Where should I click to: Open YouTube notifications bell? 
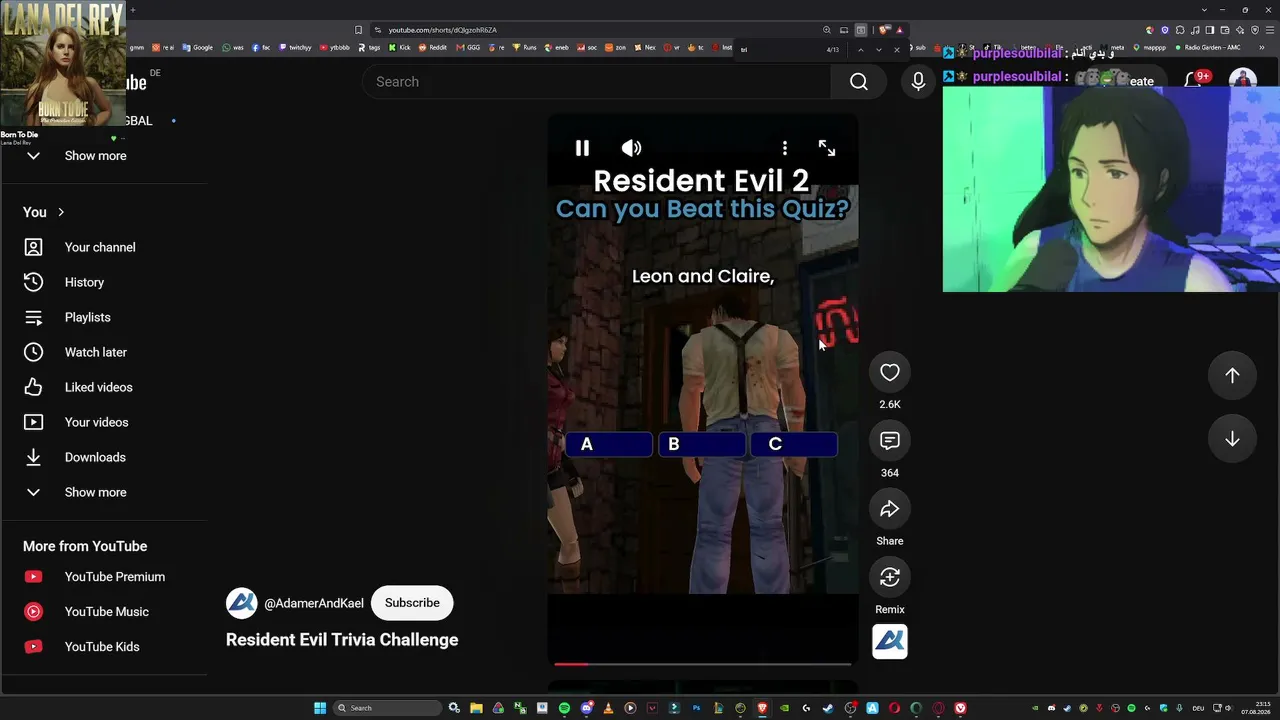1194,80
